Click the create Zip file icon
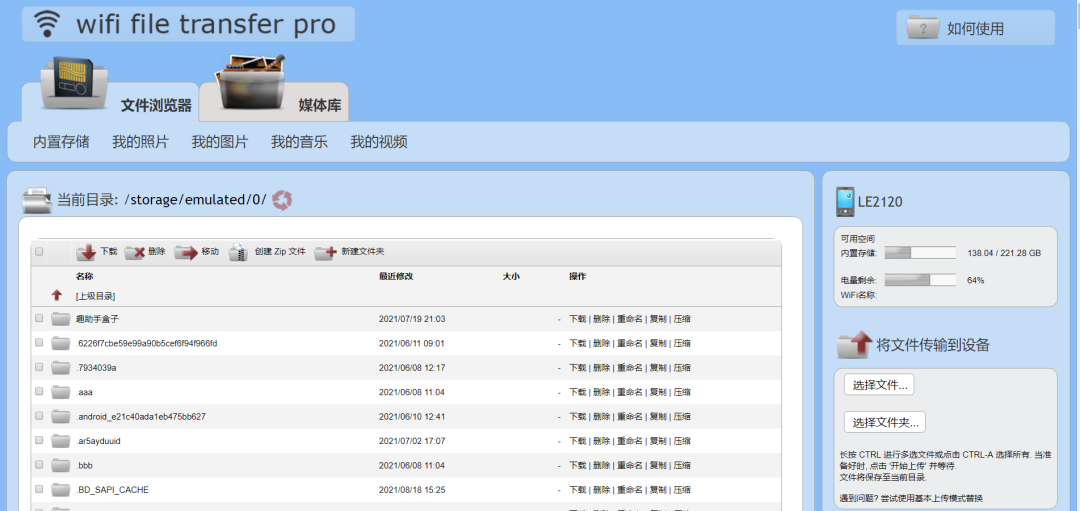This screenshot has width=1080, height=511. (238, 253)
